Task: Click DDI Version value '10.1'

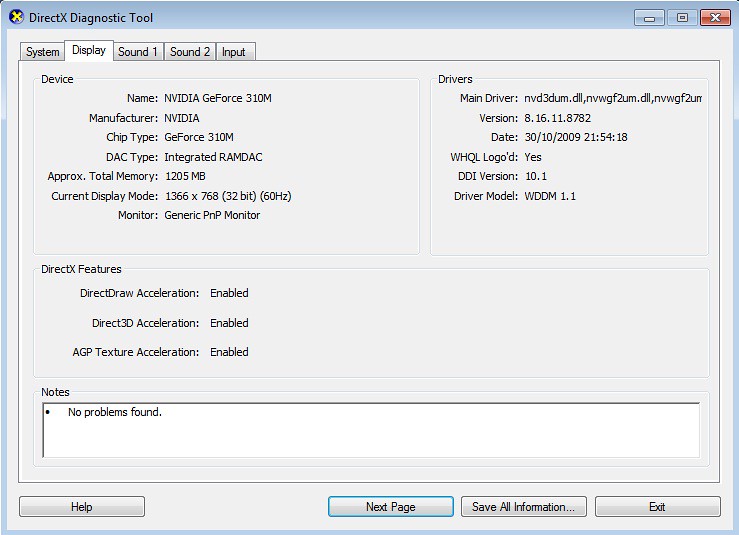Action: pyautogui.click(x=536, y=176)
